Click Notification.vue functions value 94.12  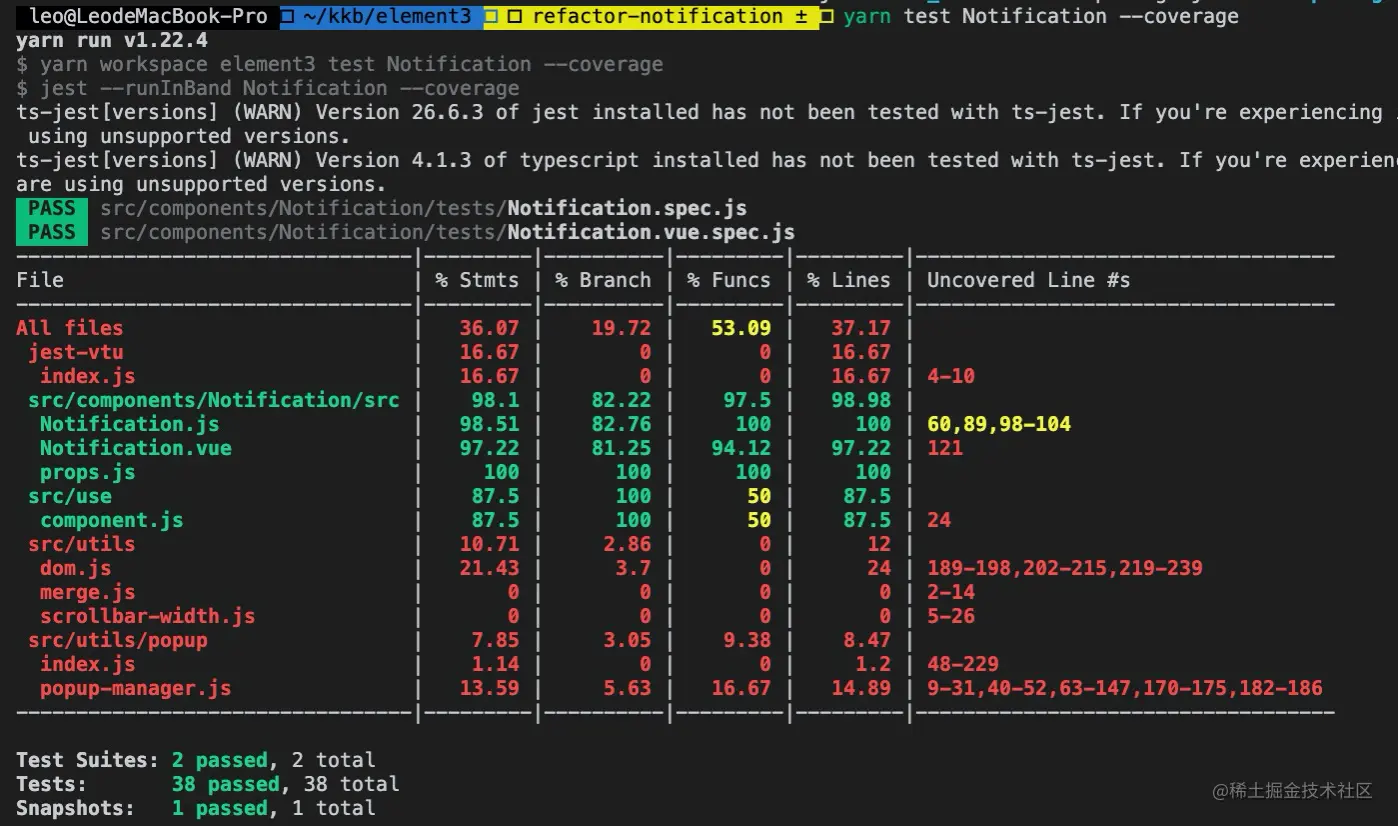[741, 448]
